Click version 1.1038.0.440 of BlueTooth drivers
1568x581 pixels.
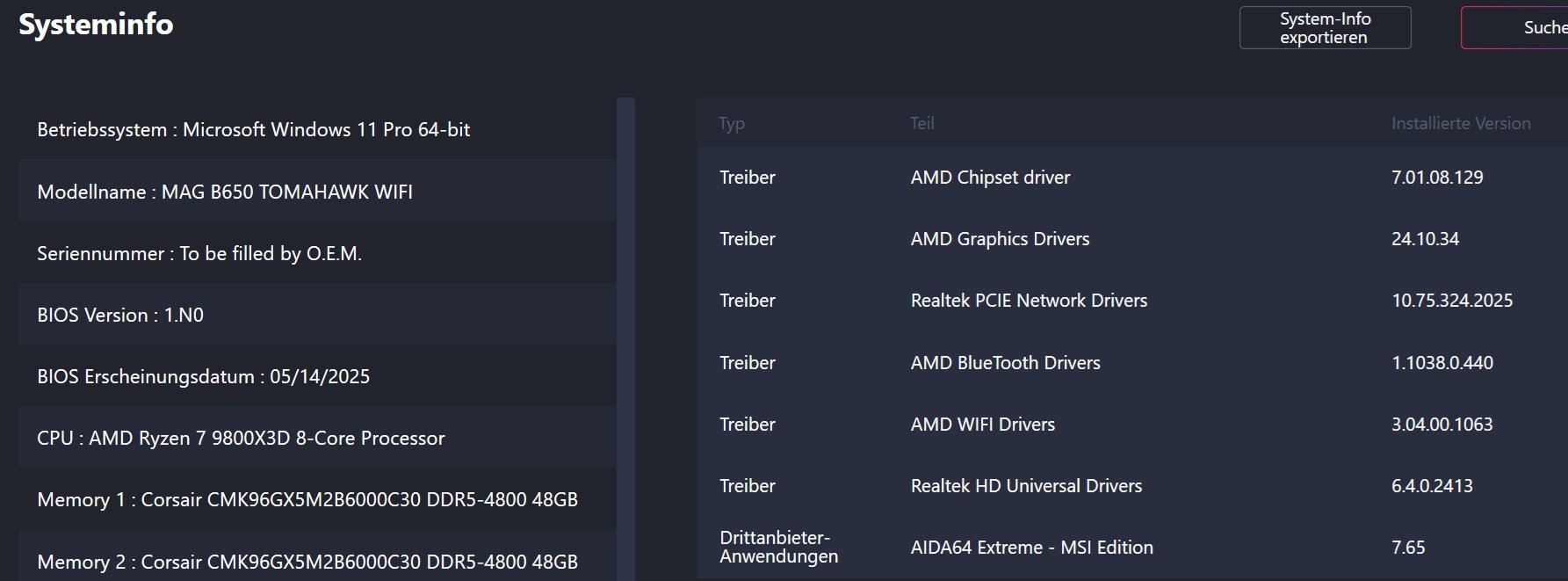pos(1442,362)
